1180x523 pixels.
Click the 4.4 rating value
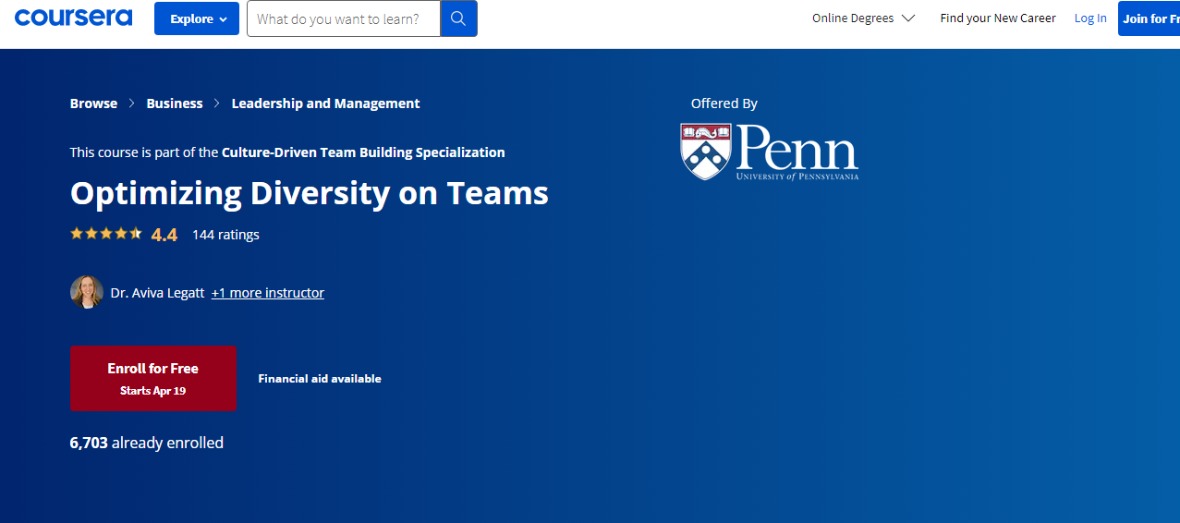[164, 235]
